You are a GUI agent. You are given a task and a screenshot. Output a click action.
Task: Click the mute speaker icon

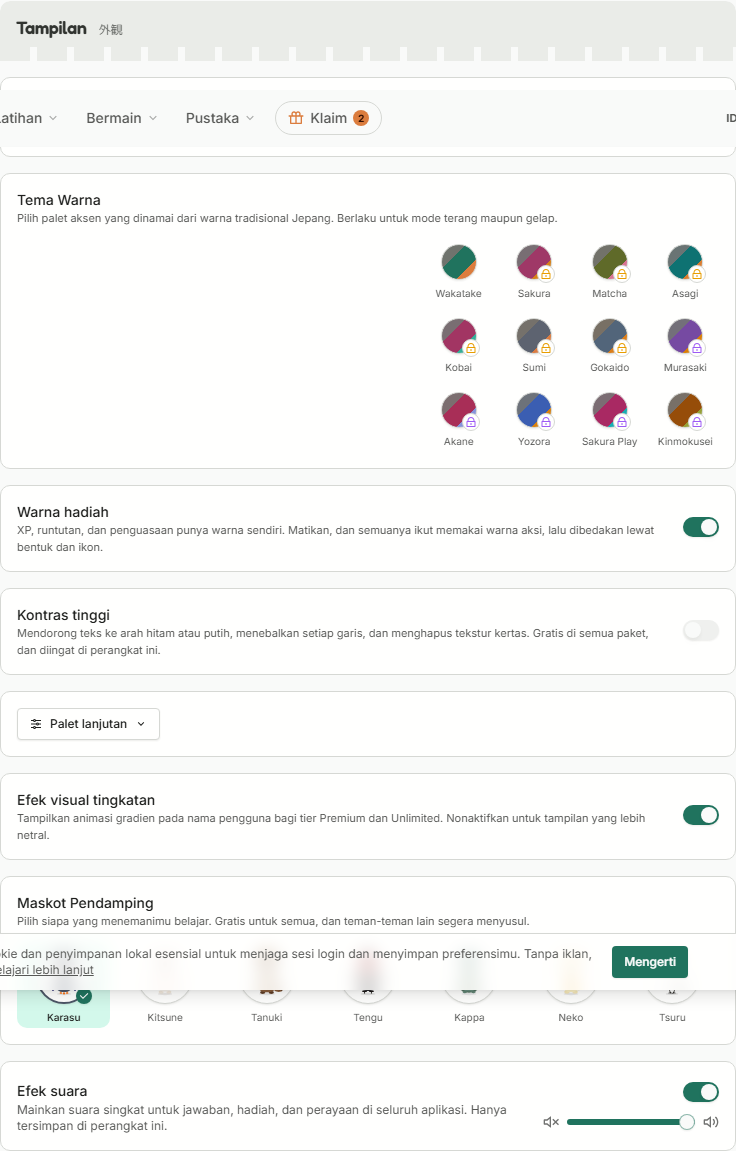pos(551,1122)
